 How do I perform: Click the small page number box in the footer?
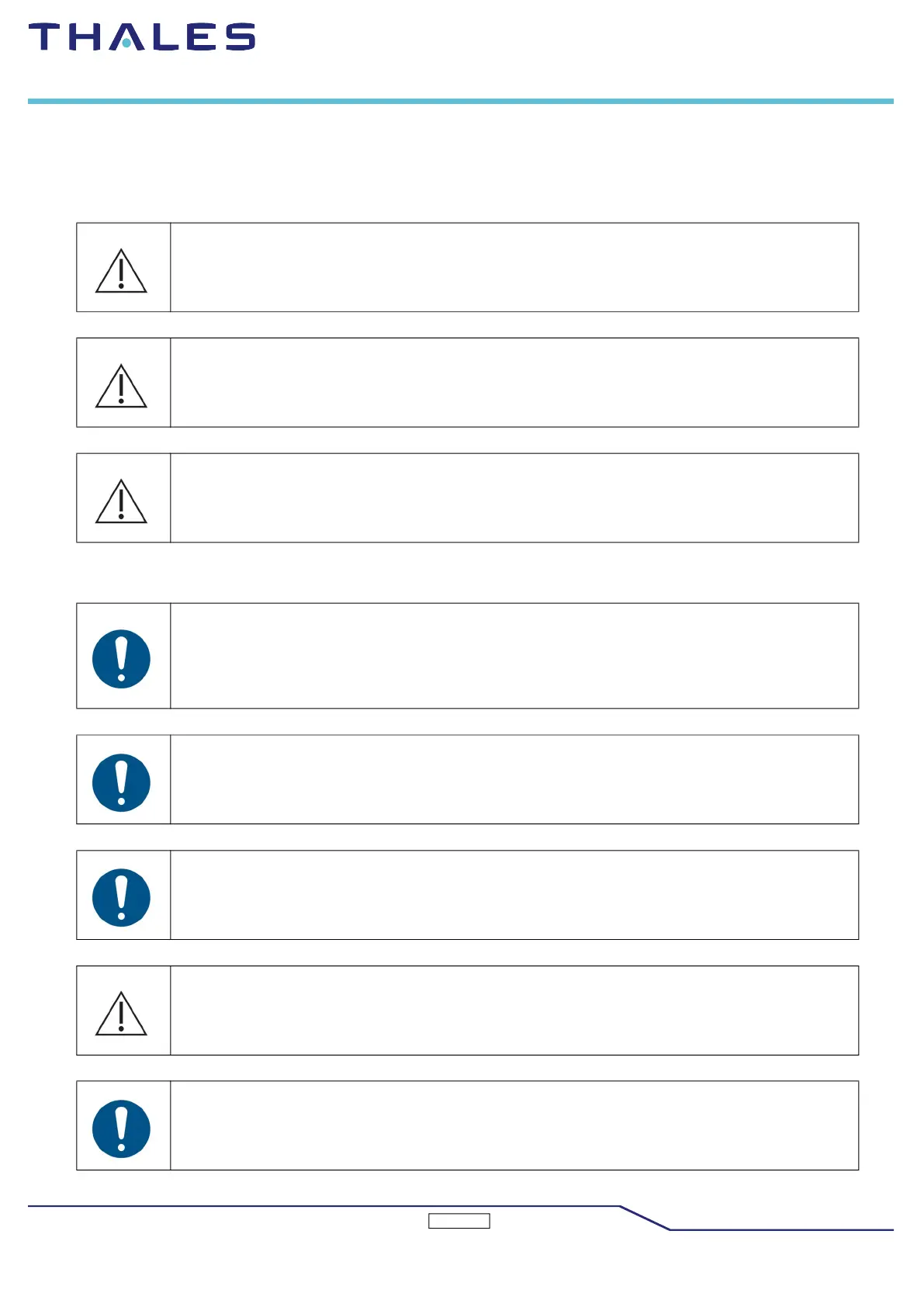pos(459,1221)
